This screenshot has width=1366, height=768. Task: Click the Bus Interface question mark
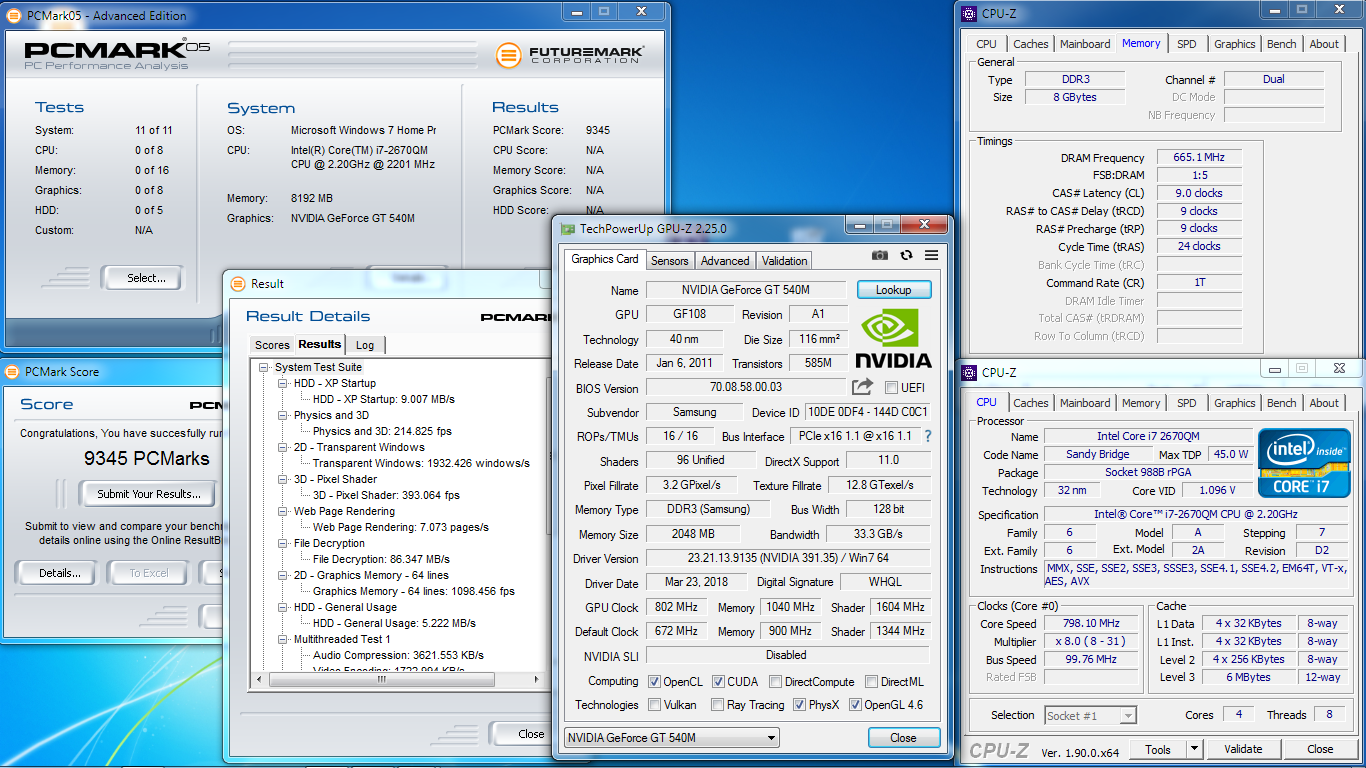coord(928,436)
